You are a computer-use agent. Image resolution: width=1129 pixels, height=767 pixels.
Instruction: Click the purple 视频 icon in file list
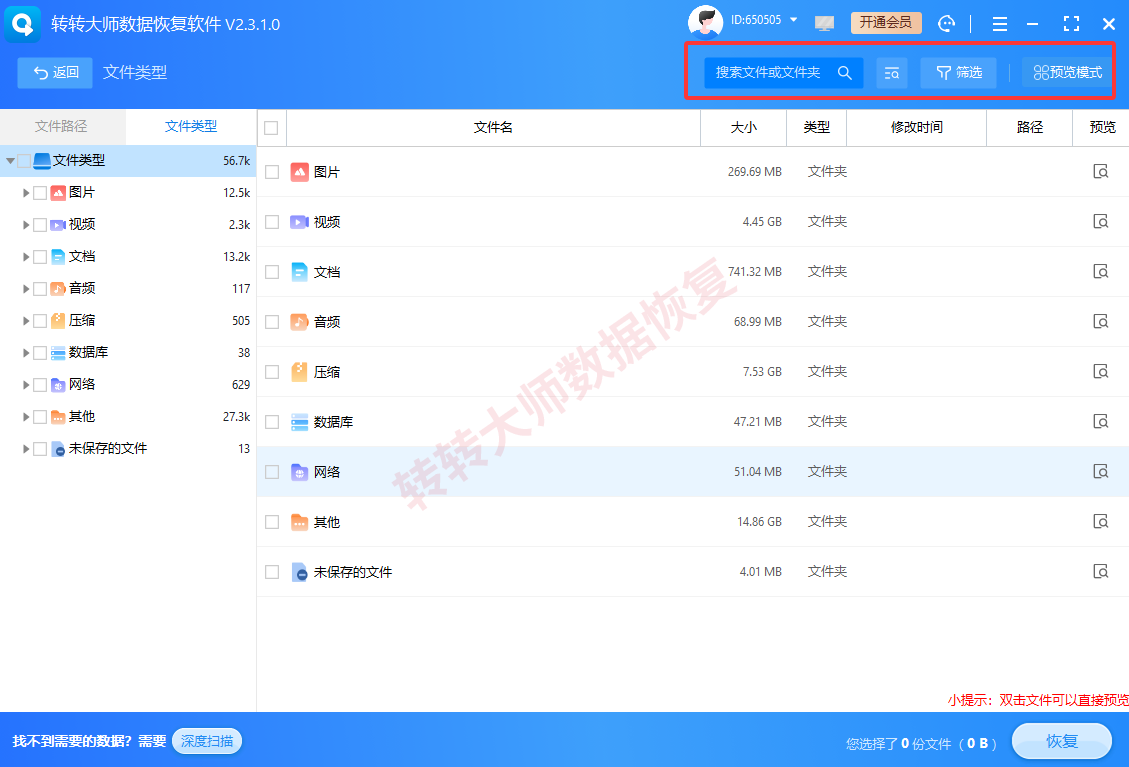point(300,222)
